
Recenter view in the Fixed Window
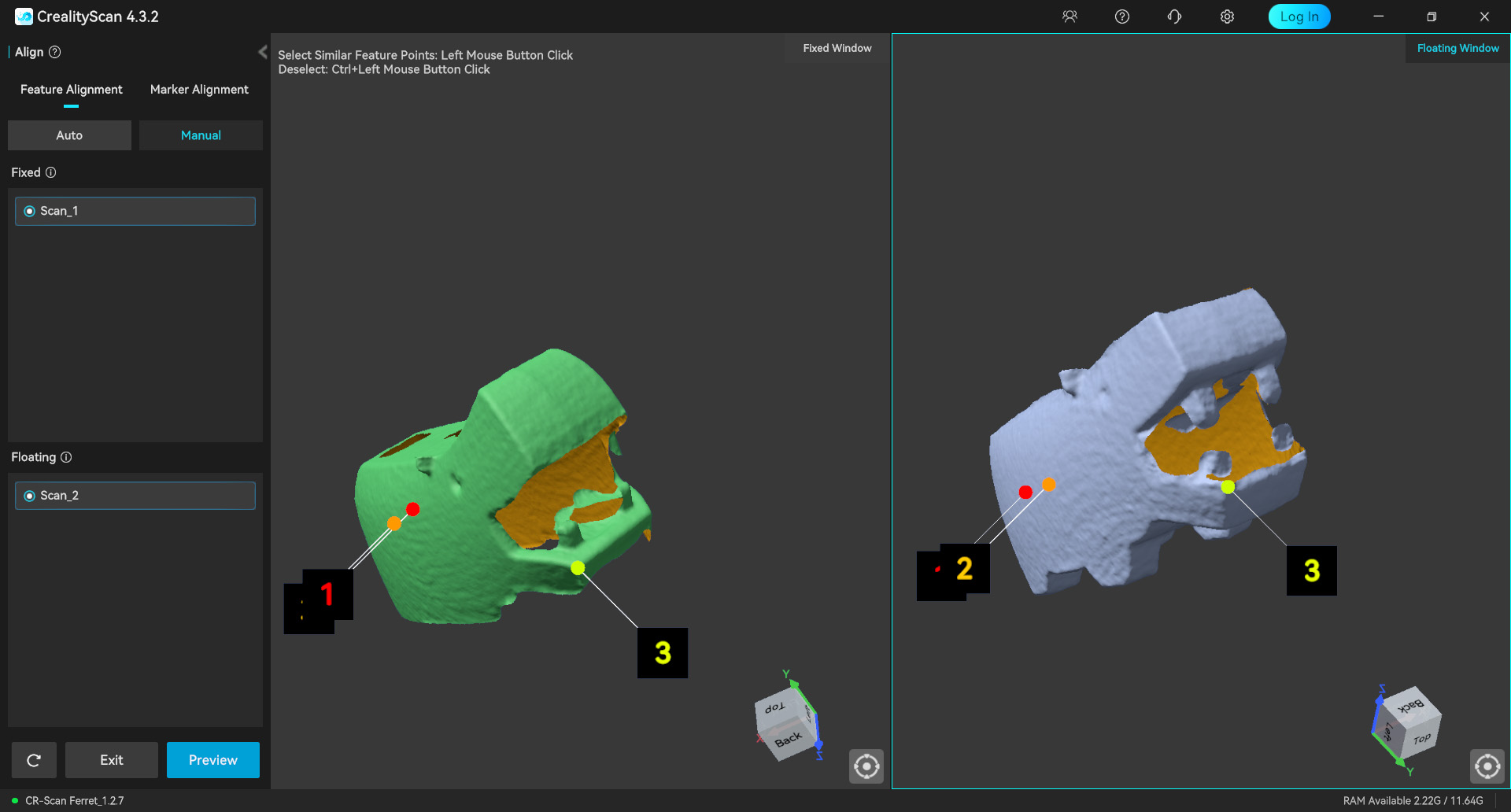866,766
